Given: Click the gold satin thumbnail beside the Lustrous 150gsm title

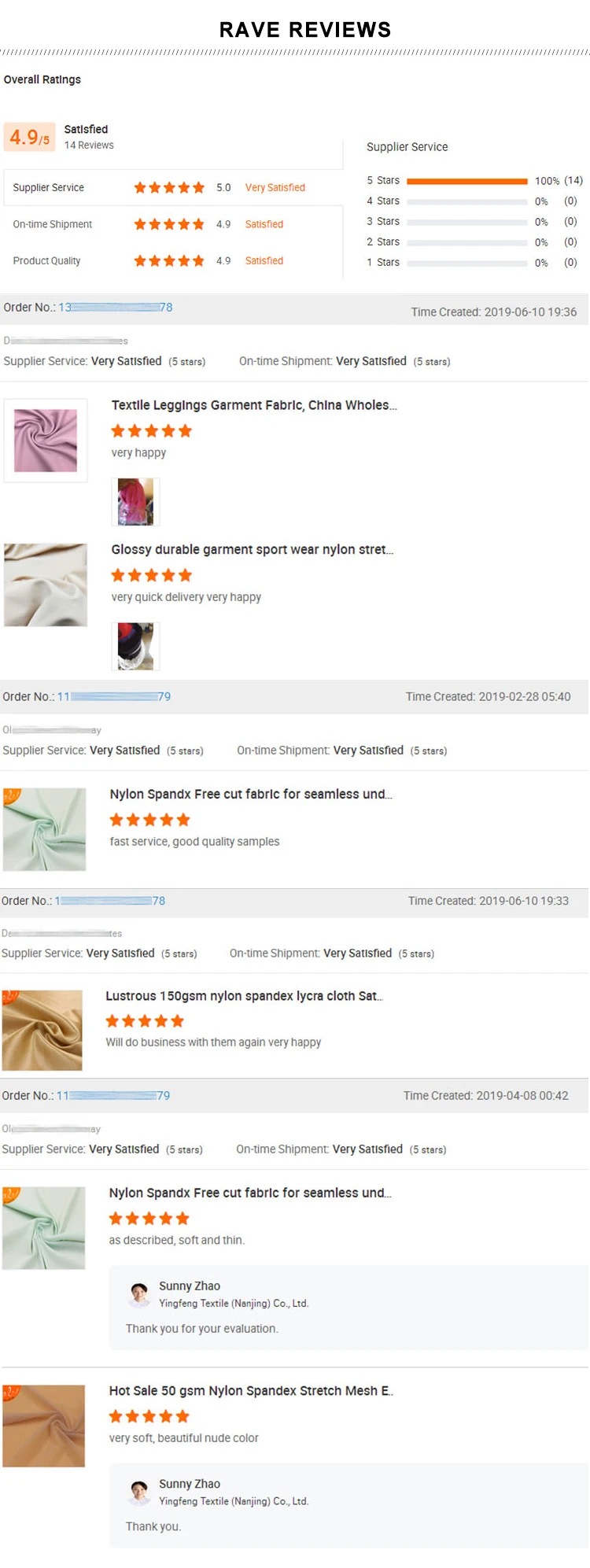Looking at the screenshot, I should pyautogui.click(x=42, y=1030).
